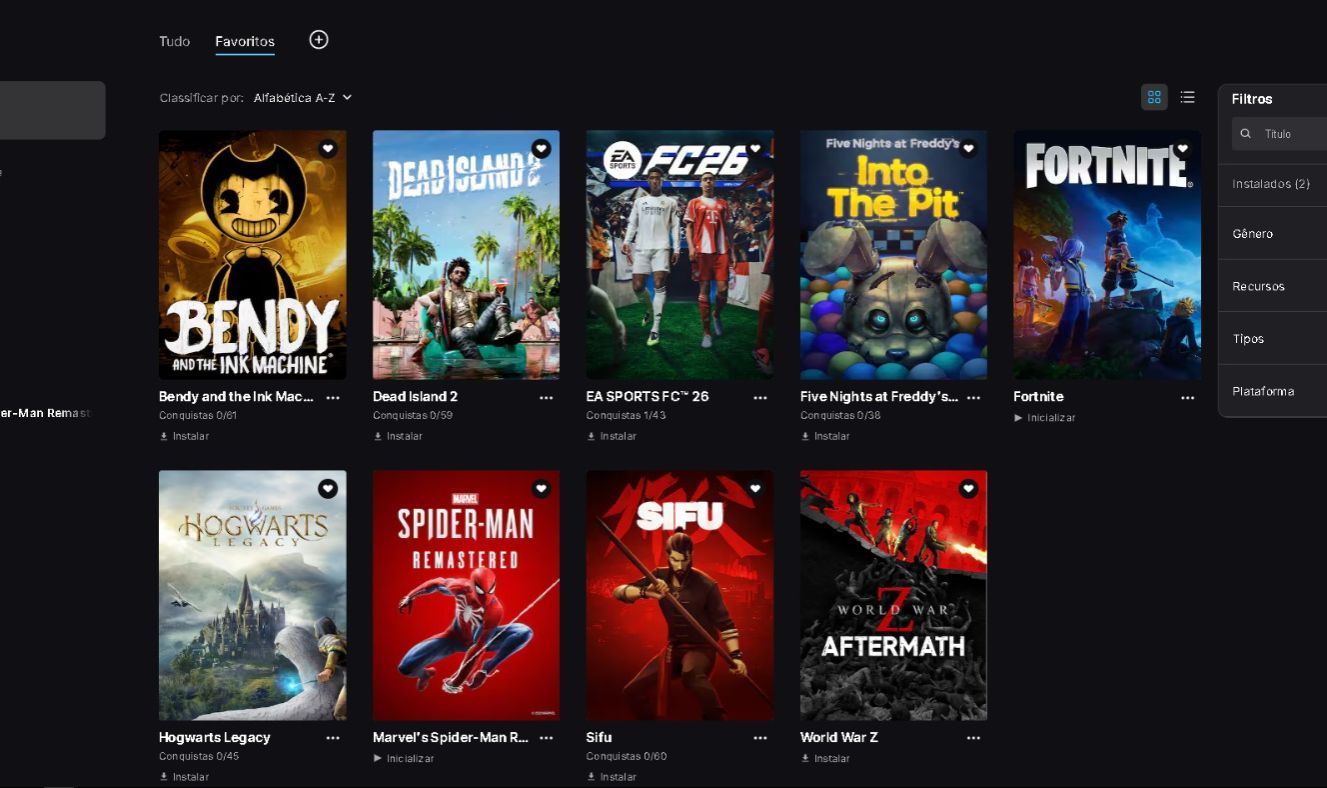Image resolution: width=1327 pixels, height=788 pixels.
Task: Launch Marvel's Spider-Man Remastered with Inicializar
Action: coord(403,759)
